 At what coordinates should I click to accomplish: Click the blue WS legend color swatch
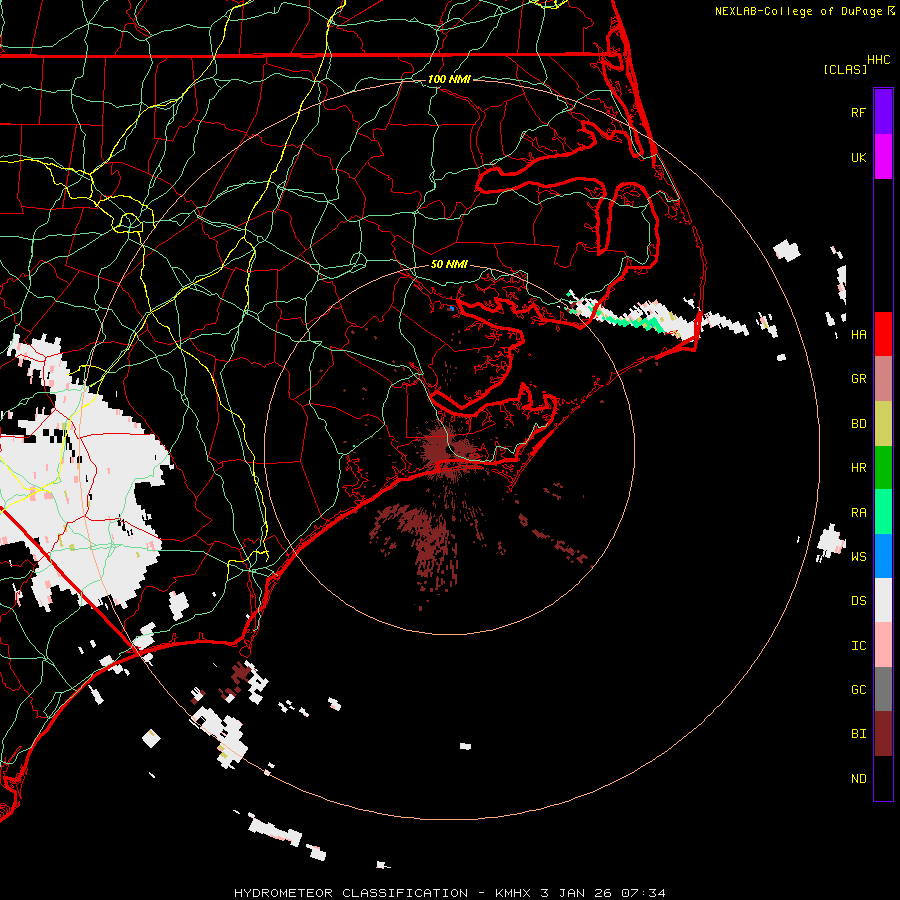pyautogui.click(x=883, y=556)
